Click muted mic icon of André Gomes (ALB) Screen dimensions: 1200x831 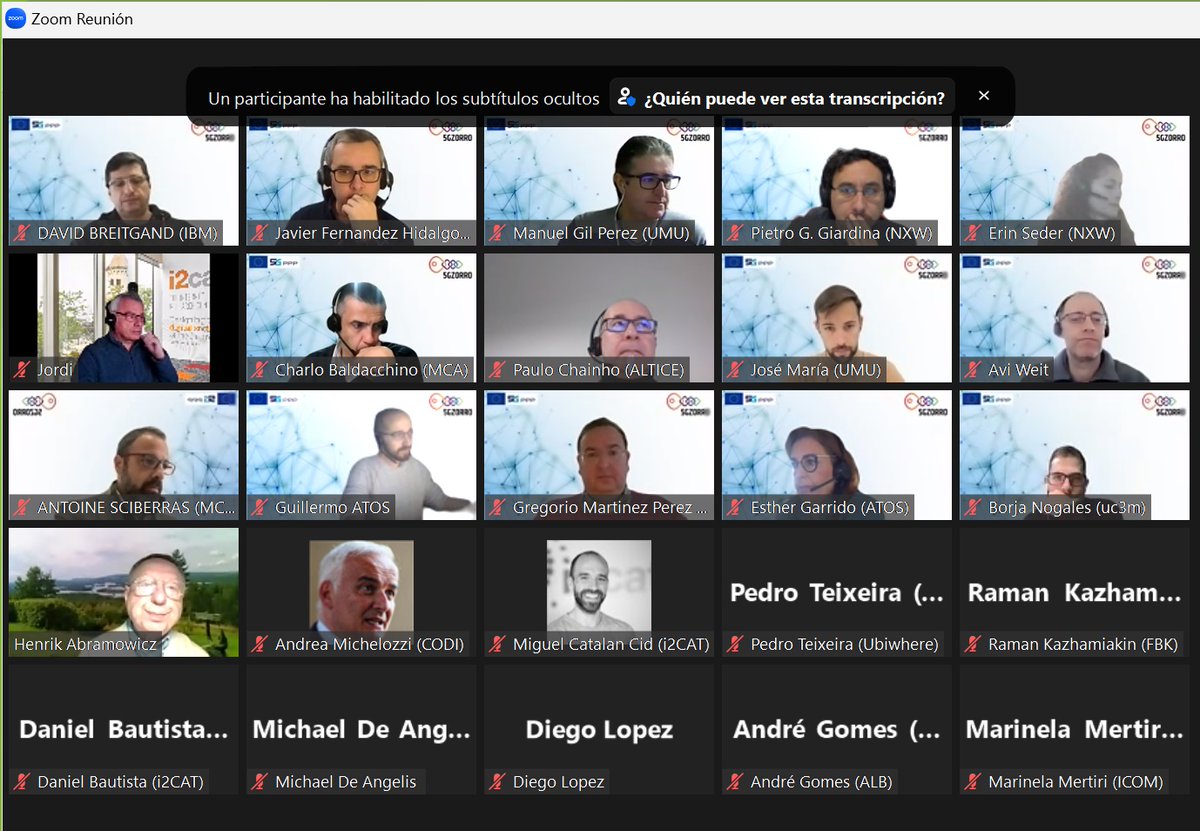pos(736,782)
